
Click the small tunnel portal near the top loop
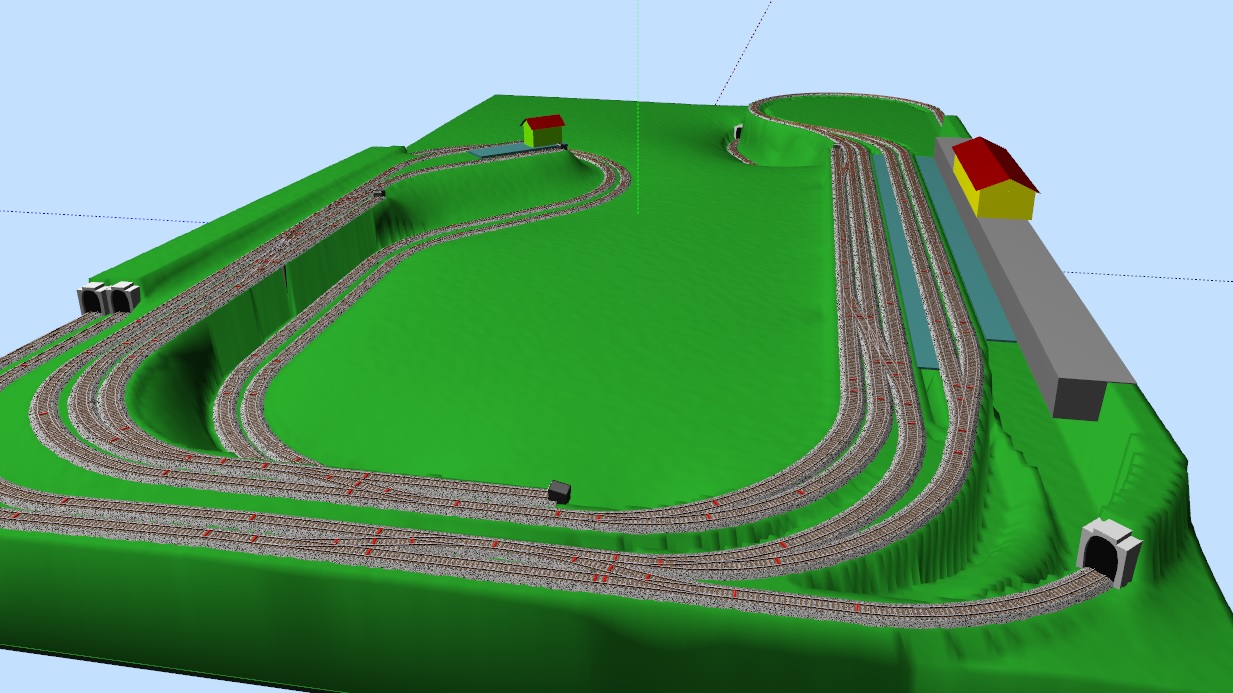tap(738, 133)
